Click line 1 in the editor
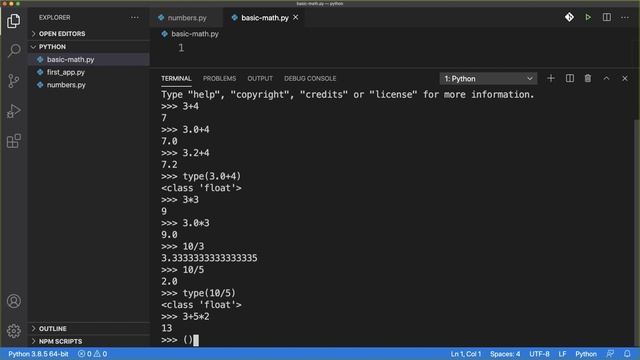The width and height of the screenshot is (640, 360). click(181, 48)
